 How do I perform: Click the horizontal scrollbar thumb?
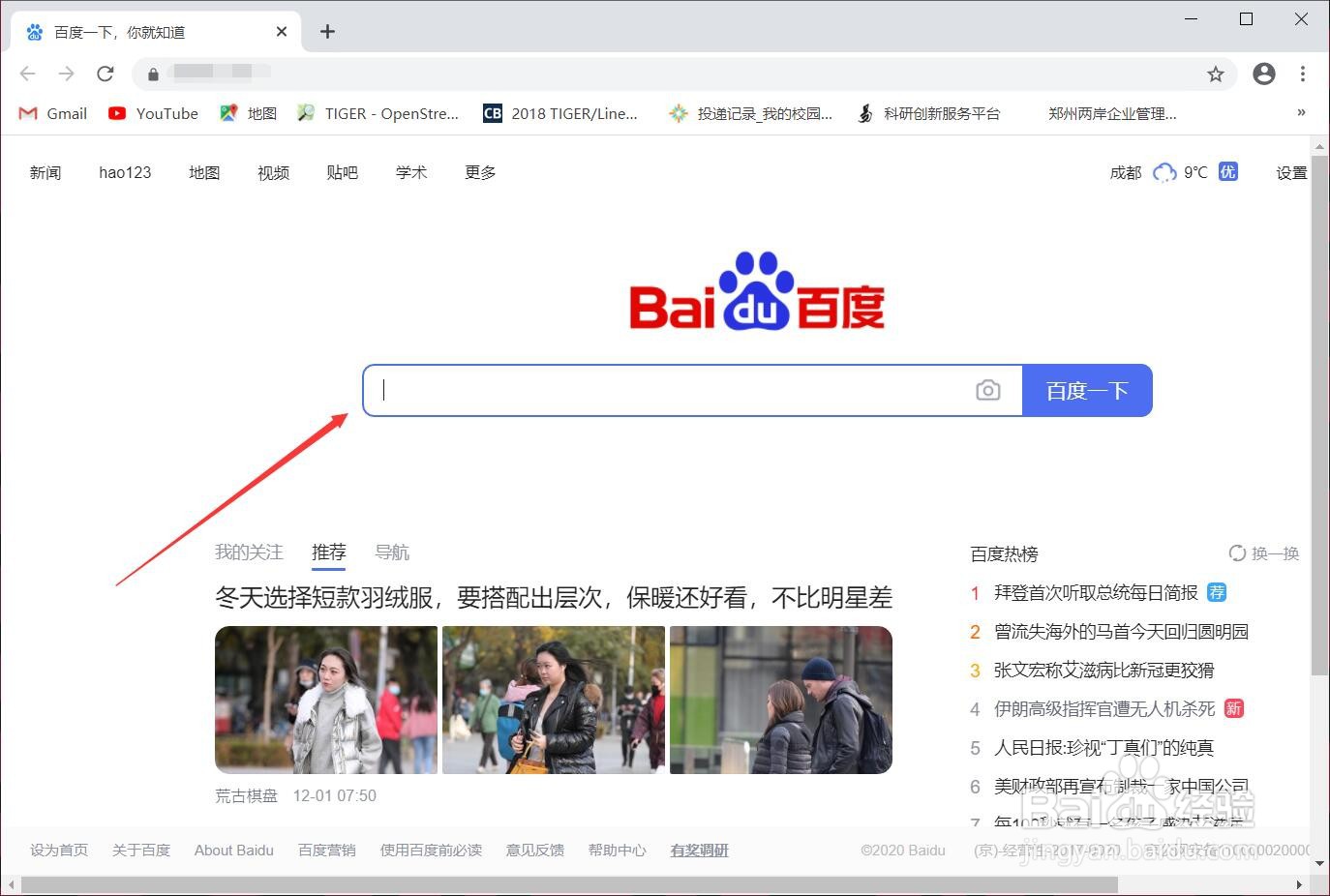point(569,885)
